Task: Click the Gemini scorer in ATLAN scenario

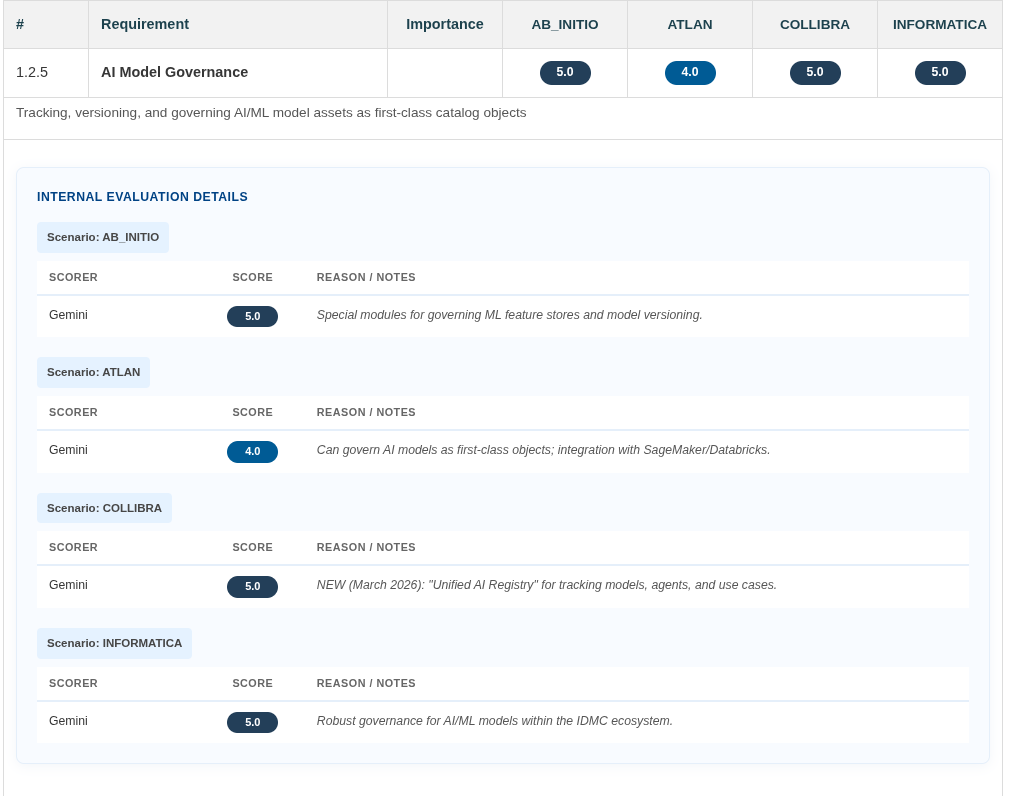Action: 68,450
